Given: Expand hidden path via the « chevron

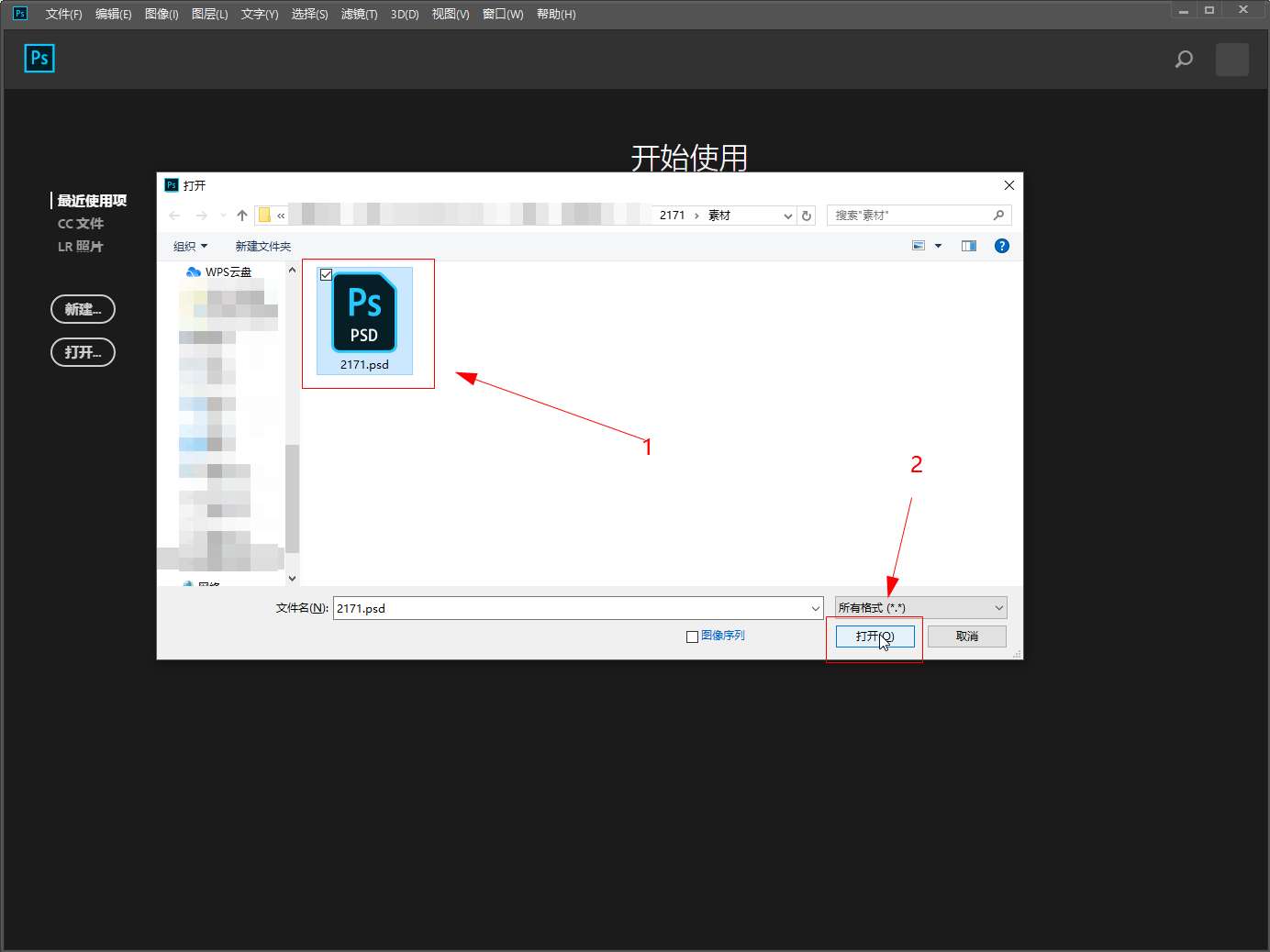Looking at the screenshot, I should 281,216.
